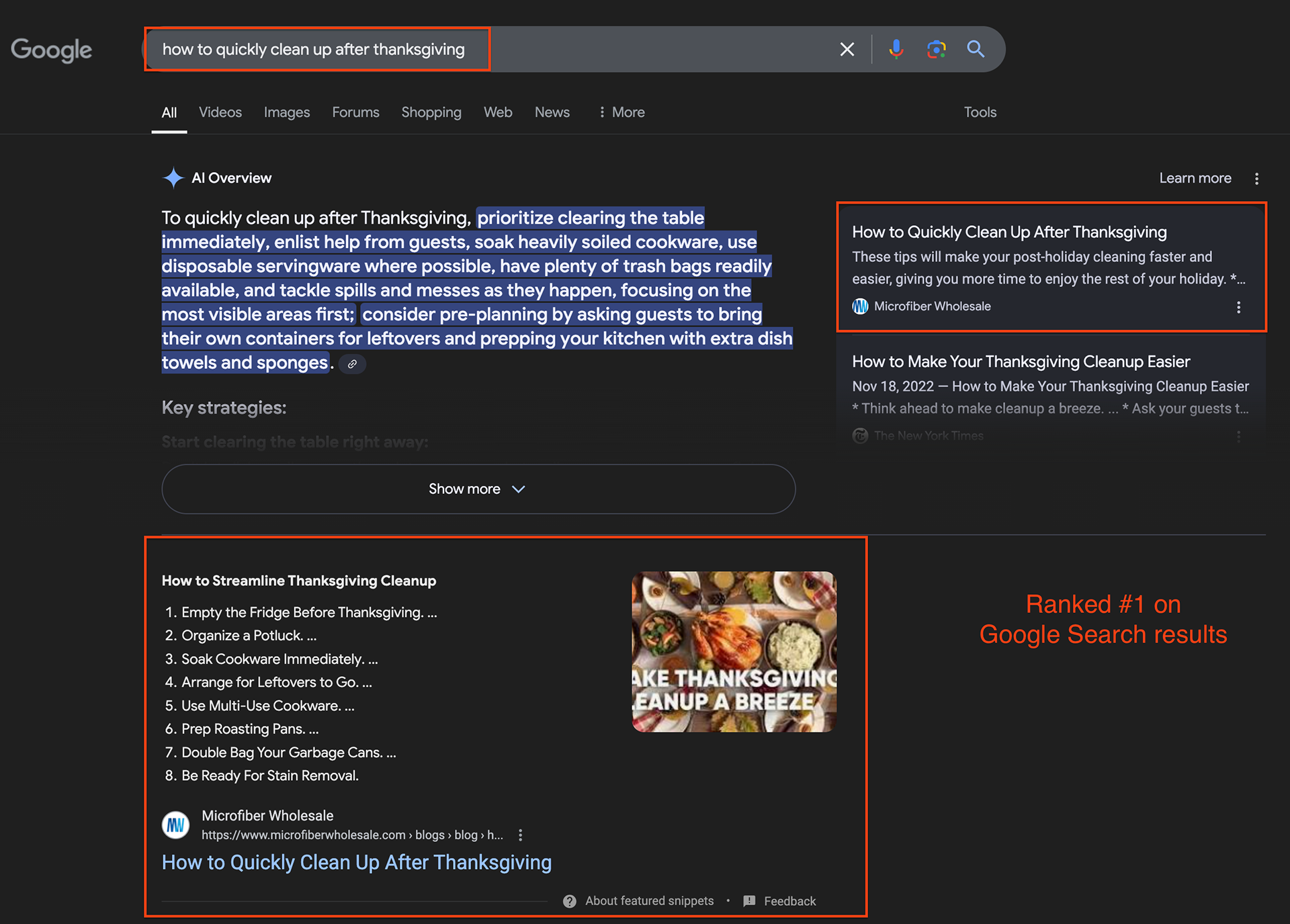Click the magnifying glass search icon

tap(976, 49)
